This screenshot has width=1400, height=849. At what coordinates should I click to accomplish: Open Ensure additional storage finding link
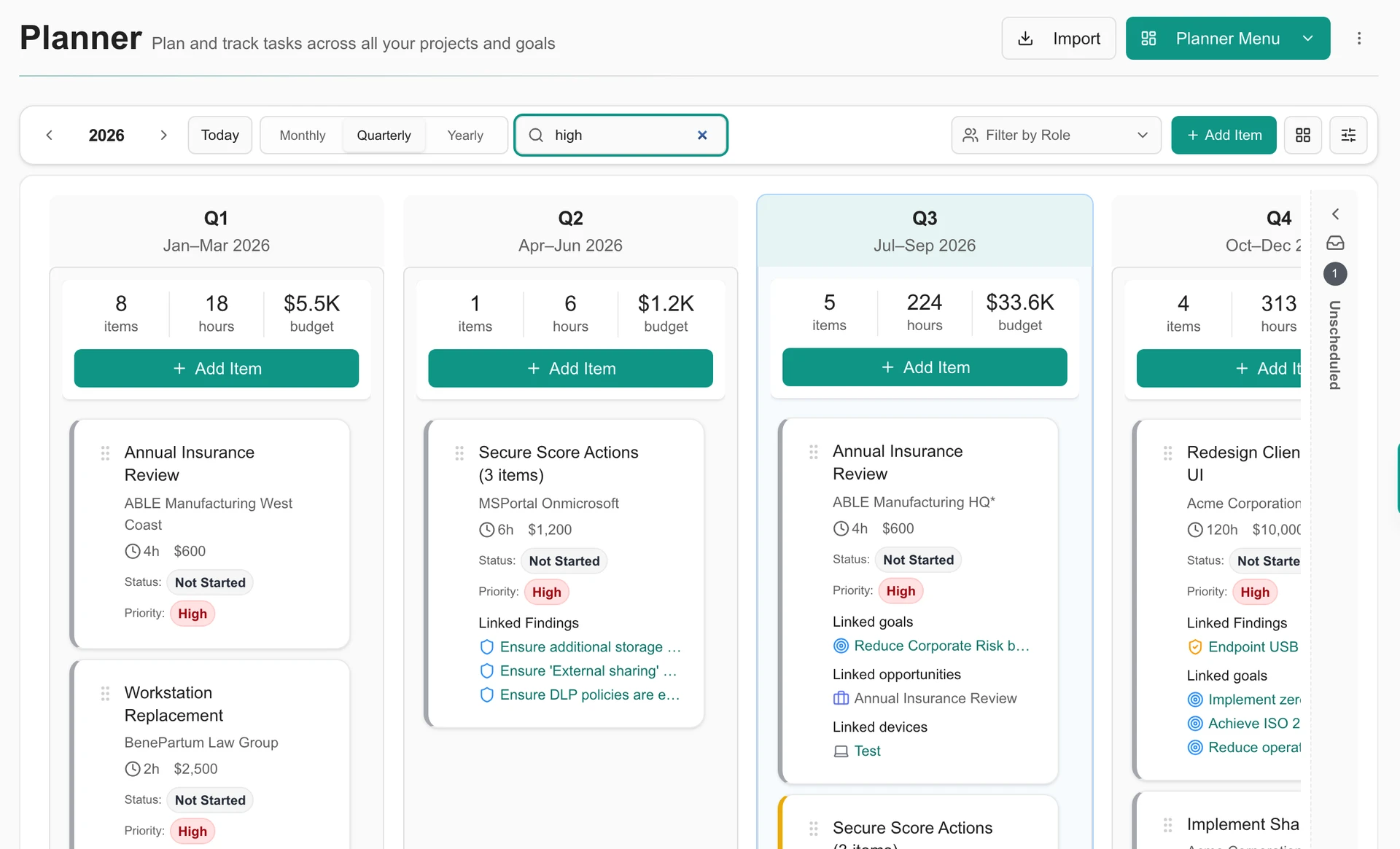coord(590,647)
